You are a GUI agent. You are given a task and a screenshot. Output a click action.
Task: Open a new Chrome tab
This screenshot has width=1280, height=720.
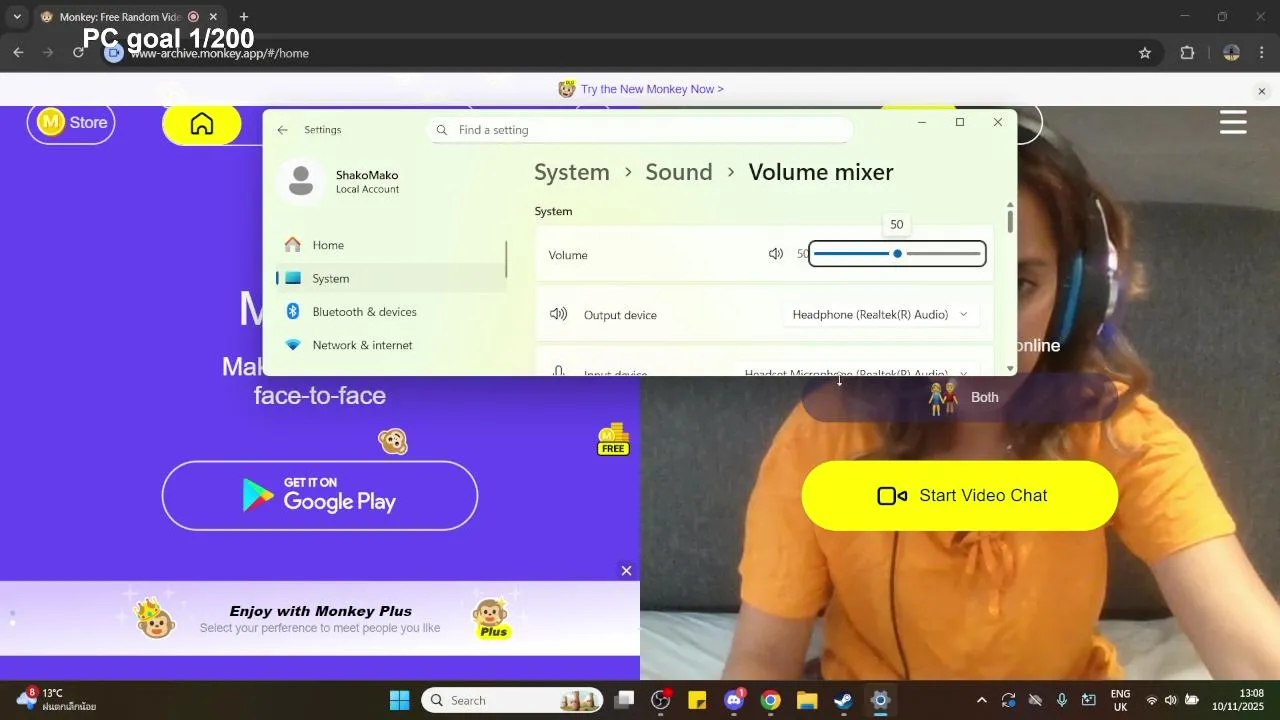pyautogui.click(x=244, y=17)
